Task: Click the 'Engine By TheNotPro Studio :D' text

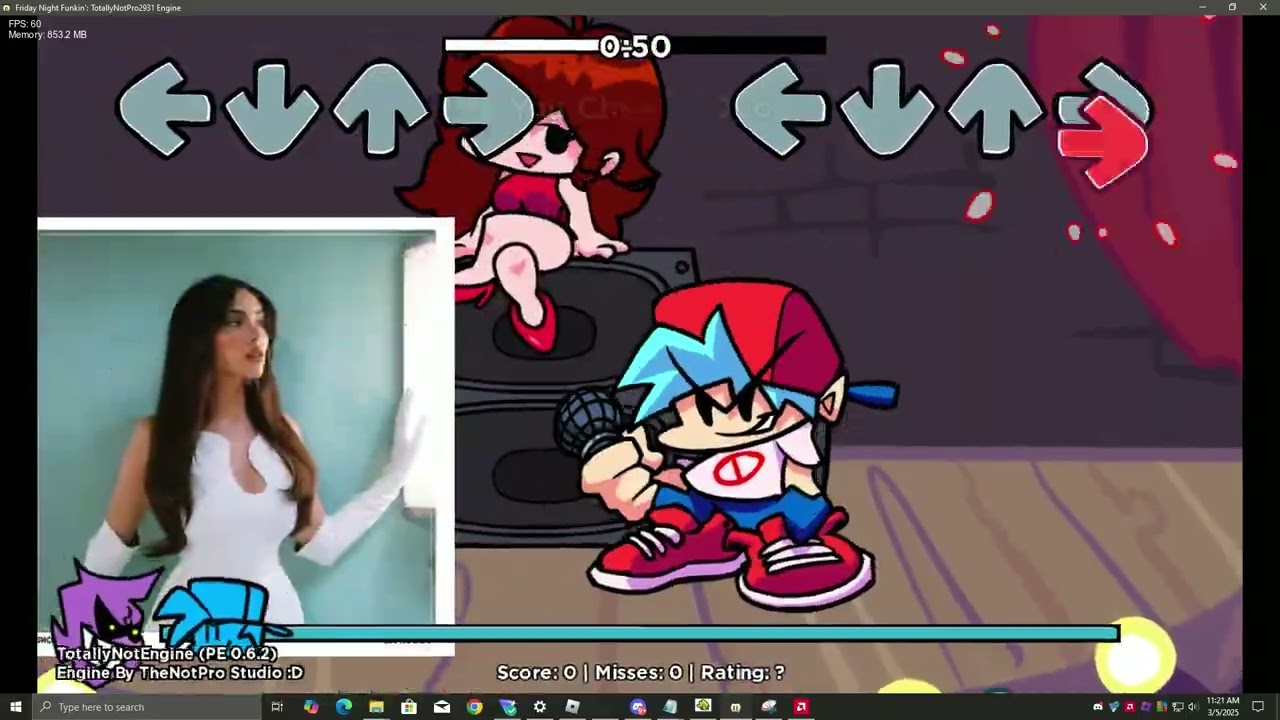Action: [180, 673]
